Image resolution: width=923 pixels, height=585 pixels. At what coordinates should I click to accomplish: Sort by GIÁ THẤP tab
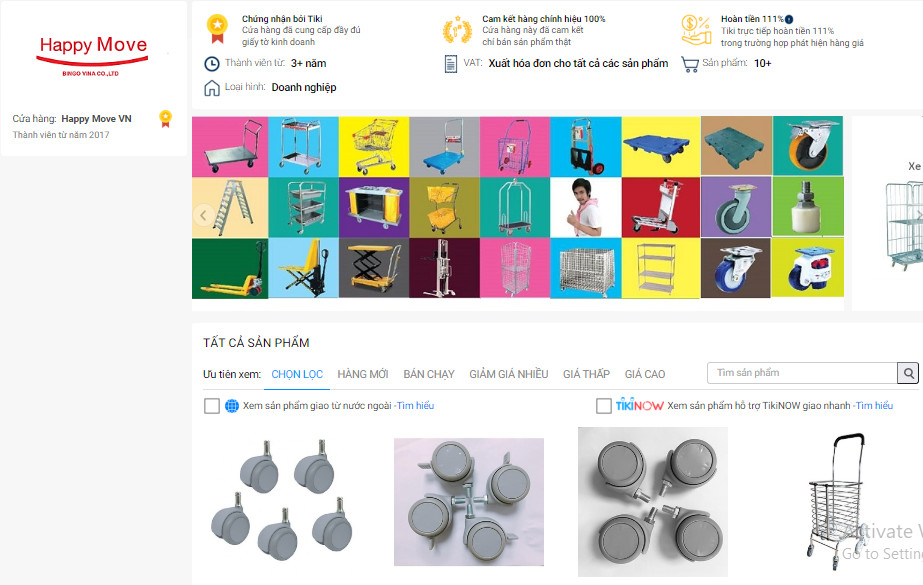586,374
